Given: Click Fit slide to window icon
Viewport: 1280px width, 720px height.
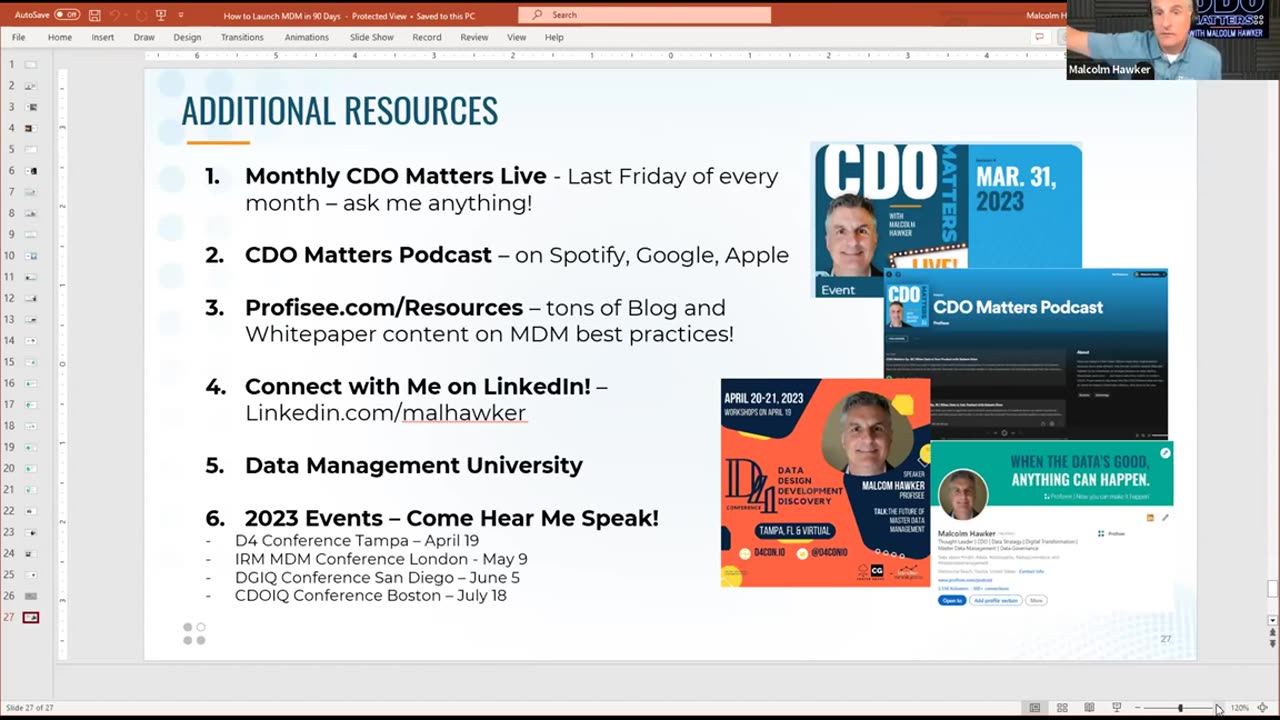Looking at the screenshot, I should coord(1263,707).
